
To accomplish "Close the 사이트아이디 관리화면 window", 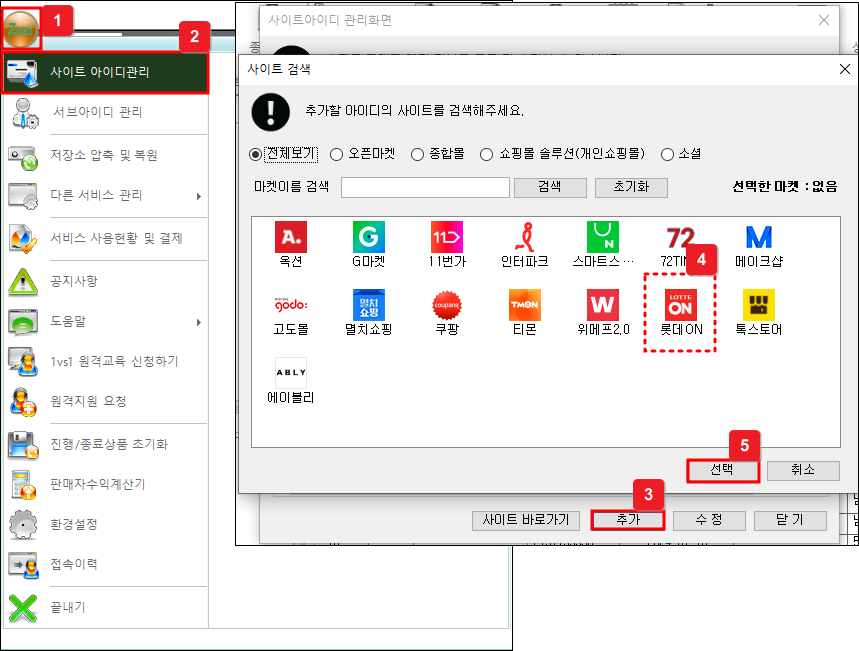I will click(x=823, y=20).
